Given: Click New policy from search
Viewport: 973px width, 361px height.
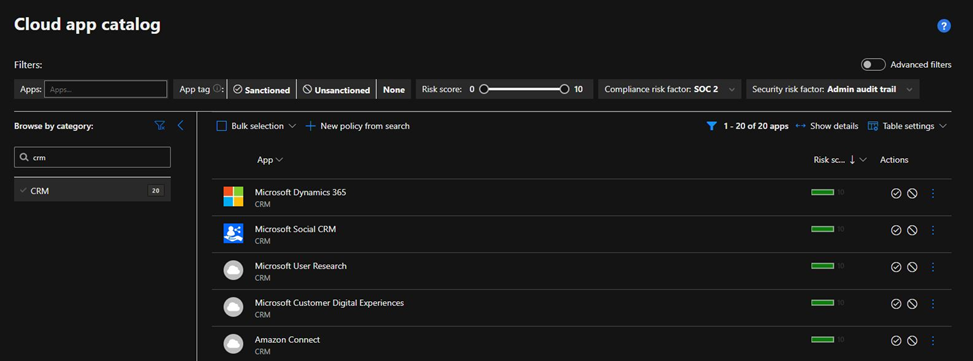Looking at the screenshot, I should [x=358, y=126].
